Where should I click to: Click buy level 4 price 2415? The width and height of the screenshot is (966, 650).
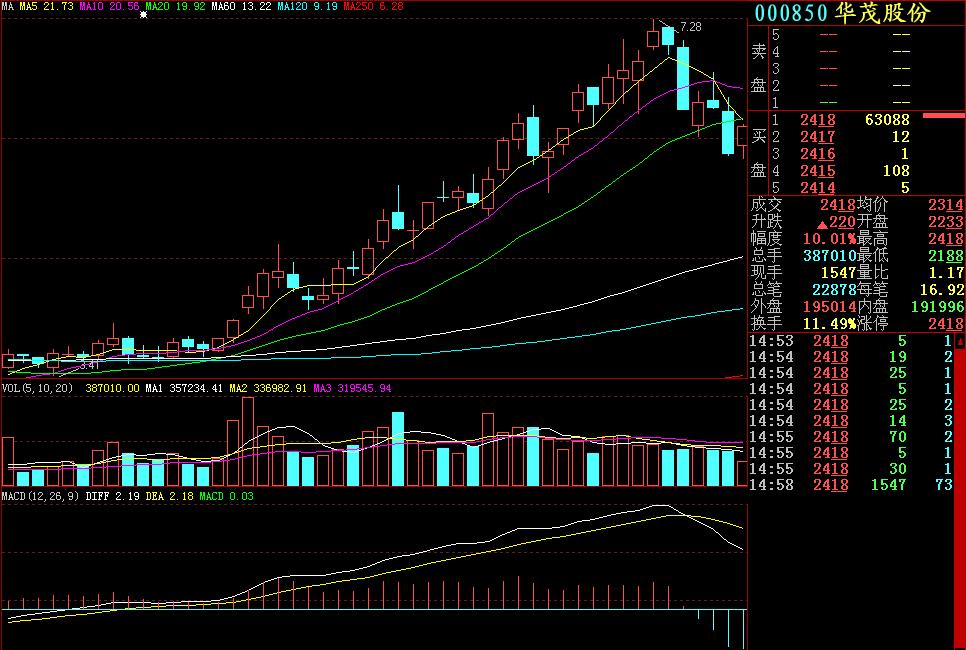click(818, 171)
